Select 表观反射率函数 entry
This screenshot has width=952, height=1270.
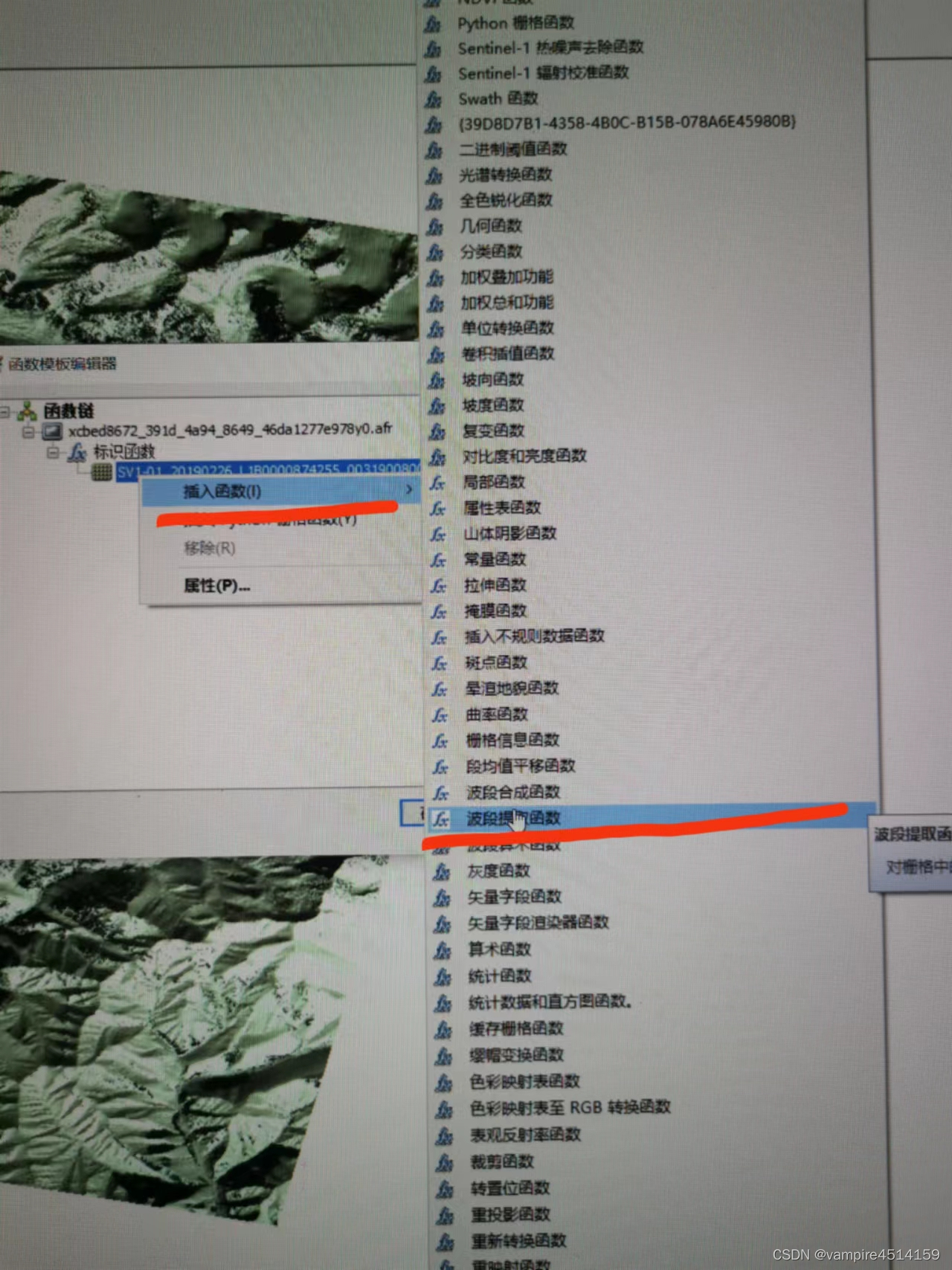click(x=525, y=1135)
